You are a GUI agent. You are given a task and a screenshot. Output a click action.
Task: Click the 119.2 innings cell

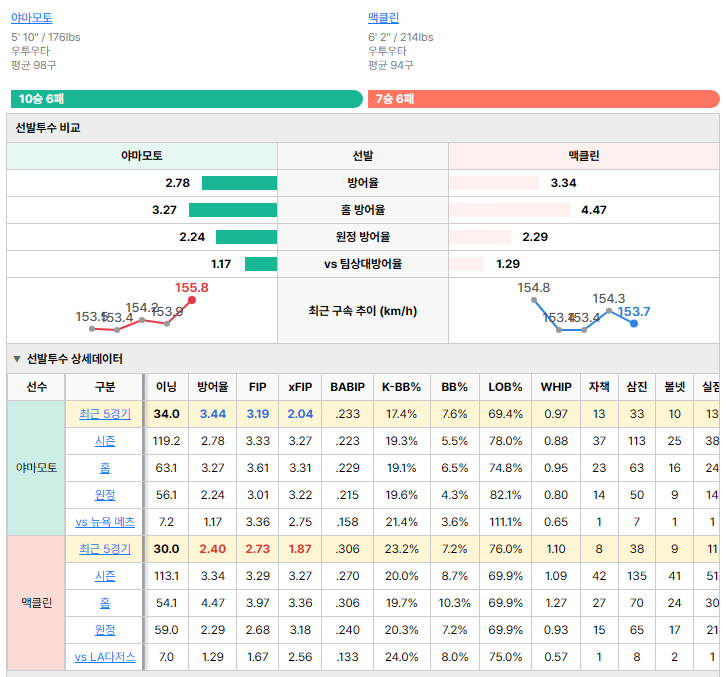[166, 441]
